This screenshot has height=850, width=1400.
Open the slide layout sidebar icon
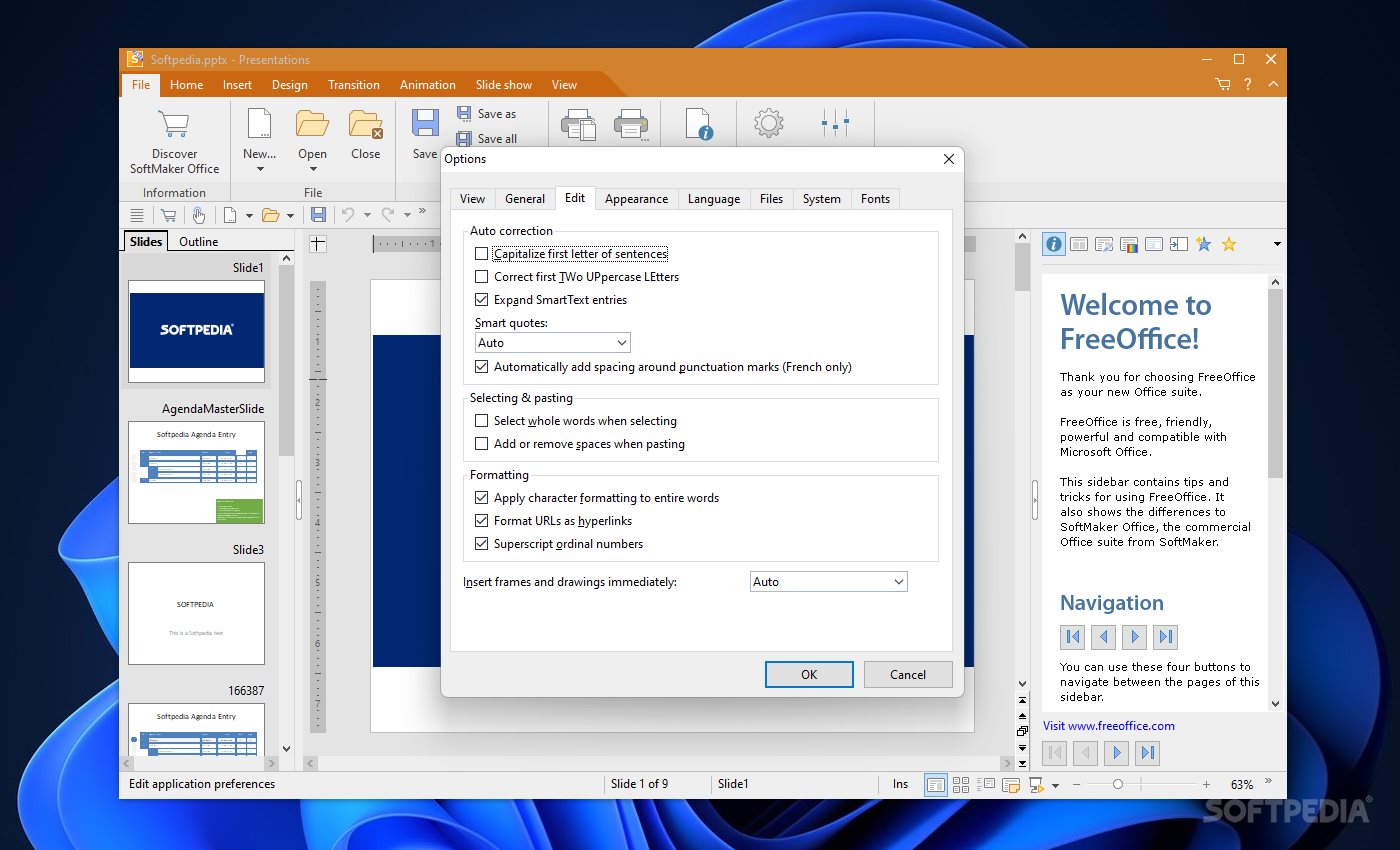[1079, 244]
